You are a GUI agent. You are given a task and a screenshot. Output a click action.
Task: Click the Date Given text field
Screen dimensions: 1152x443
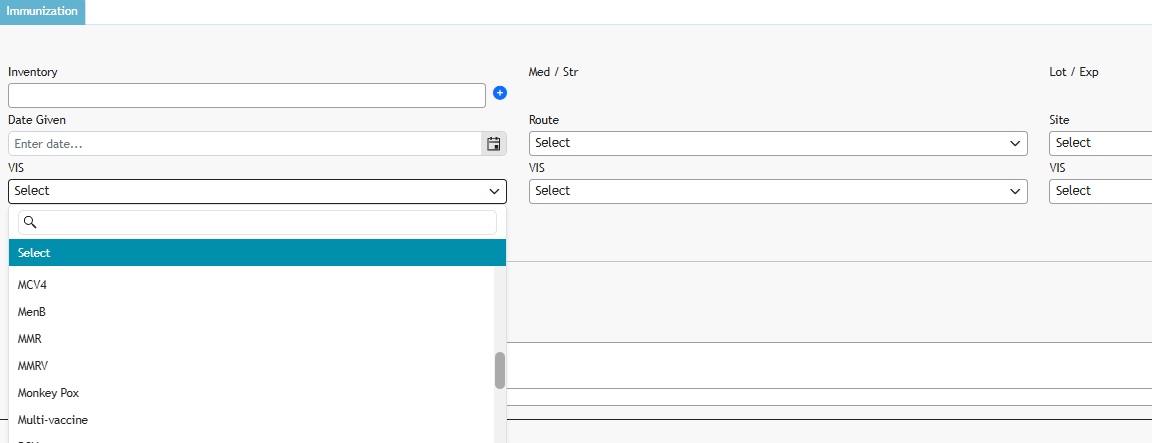pos(244,144)
